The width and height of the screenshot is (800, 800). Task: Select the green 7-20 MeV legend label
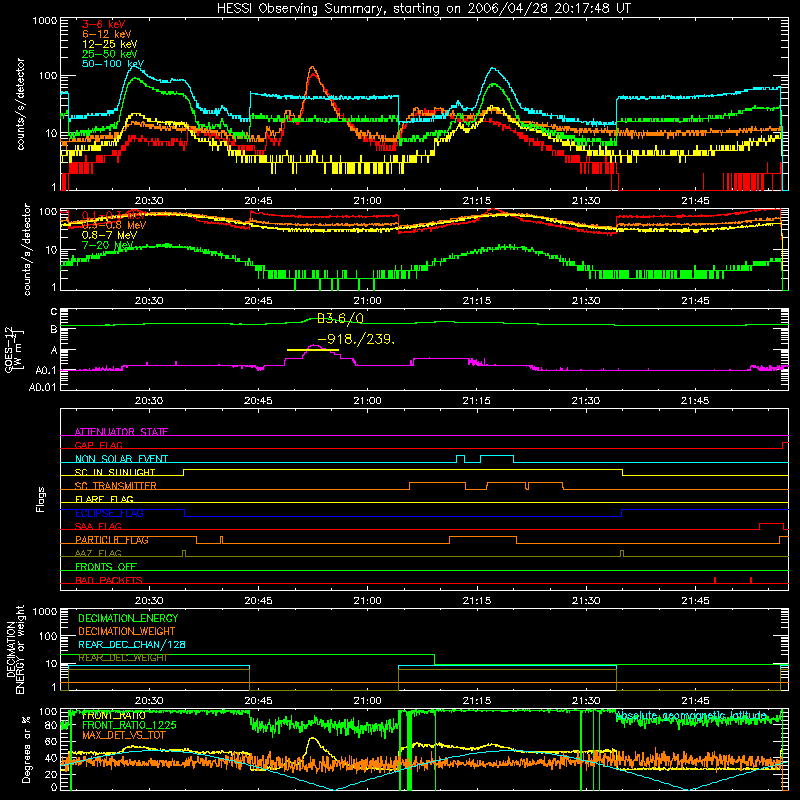[x=107, y=245]
